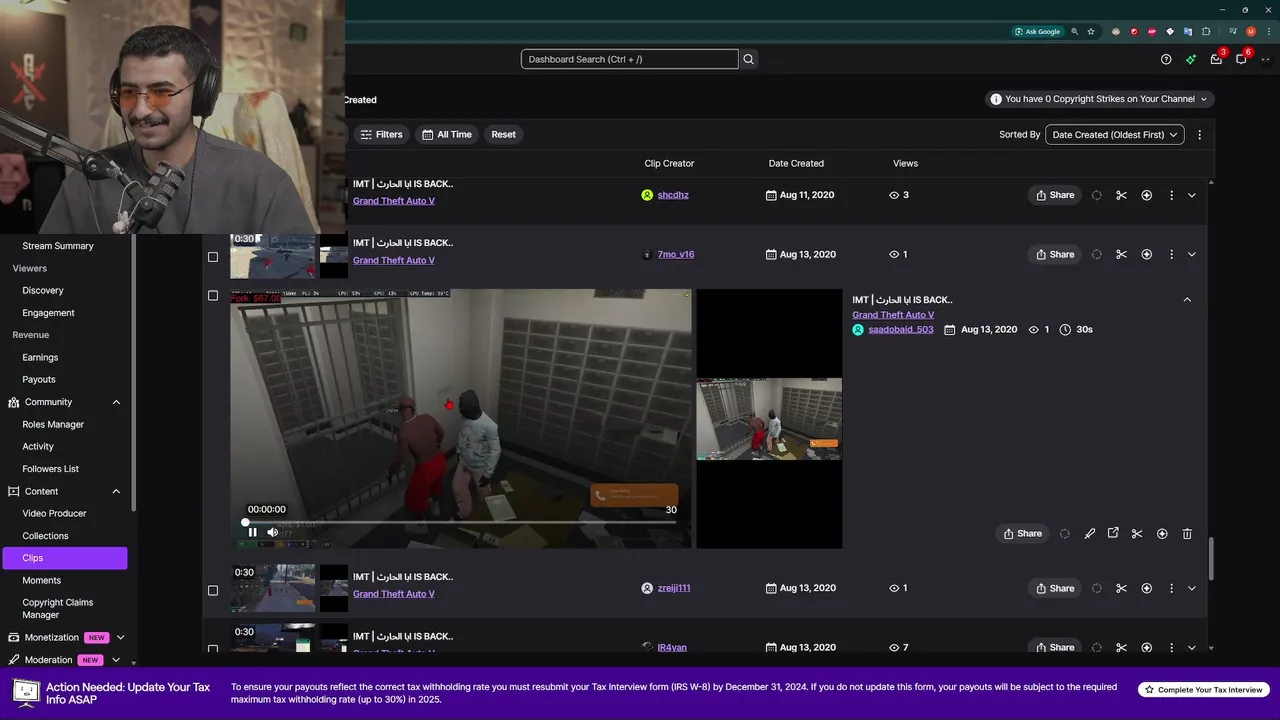The image size is (1280, 720).
Task: Open the inbox with 3 notifications
Action: pyautogui.click(x=1216, y=59)
